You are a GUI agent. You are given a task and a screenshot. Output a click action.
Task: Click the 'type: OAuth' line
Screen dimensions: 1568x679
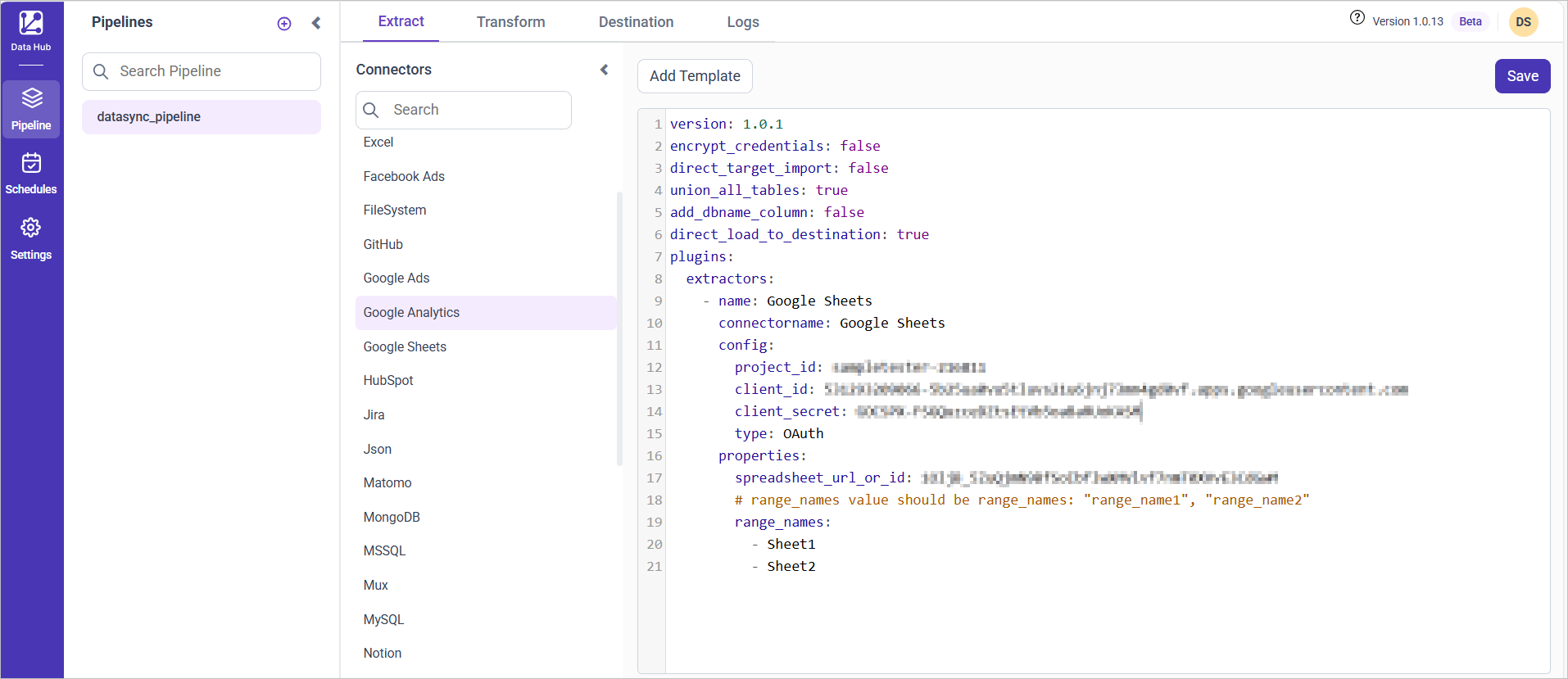779,434
